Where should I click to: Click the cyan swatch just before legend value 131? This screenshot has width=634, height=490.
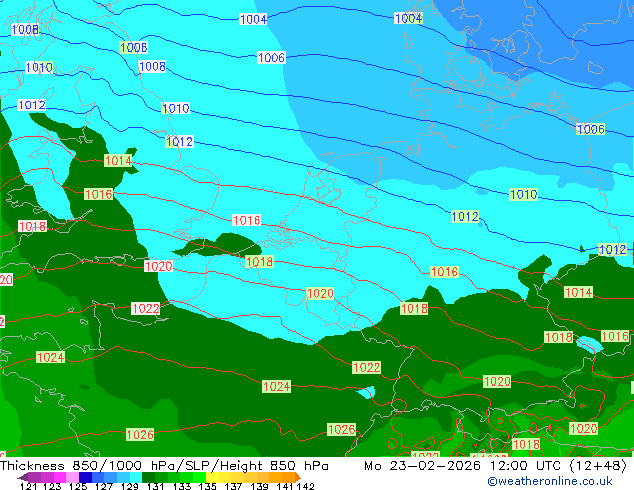(x=135, y=477)
